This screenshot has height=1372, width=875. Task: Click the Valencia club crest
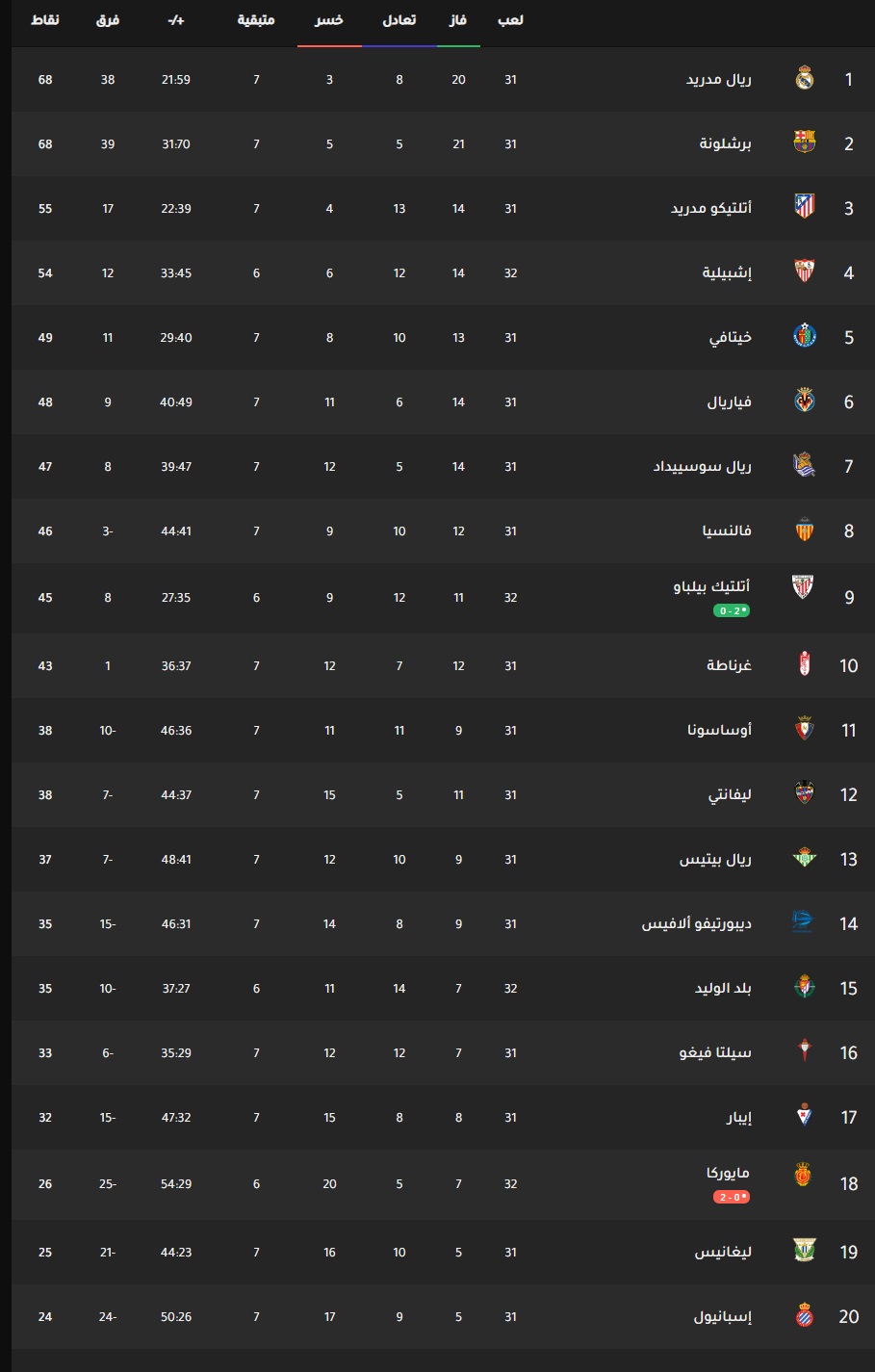[805, 531]
